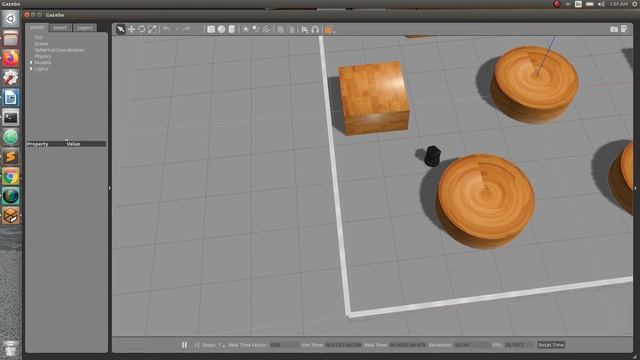This screenshot has width=640, height=360.
Task: Open the Files manager in the dock
Action: 11,38
